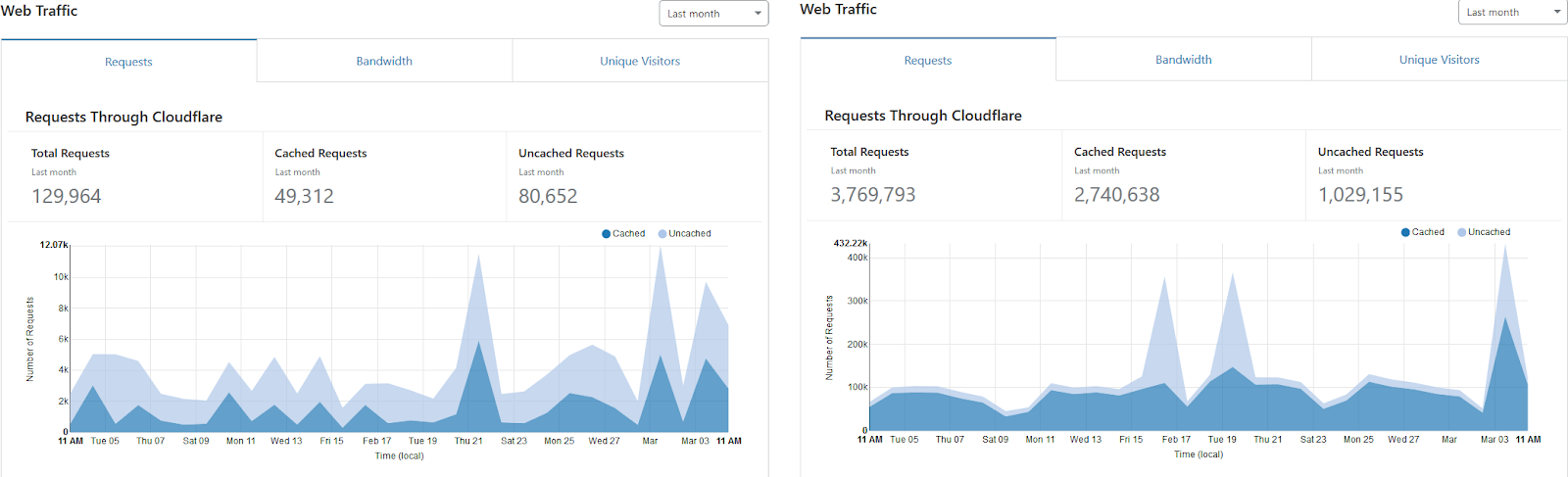This screenshot has height=477, width=1568.
Task: Click the 2,740,638 cached requests figure
Action: point(1117,195)
